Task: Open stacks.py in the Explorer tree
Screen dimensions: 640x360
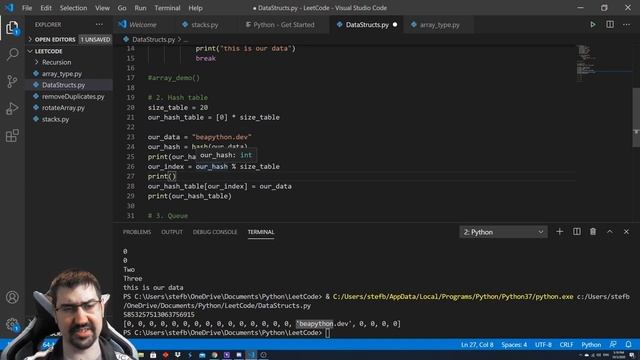Action: point(69,119)
